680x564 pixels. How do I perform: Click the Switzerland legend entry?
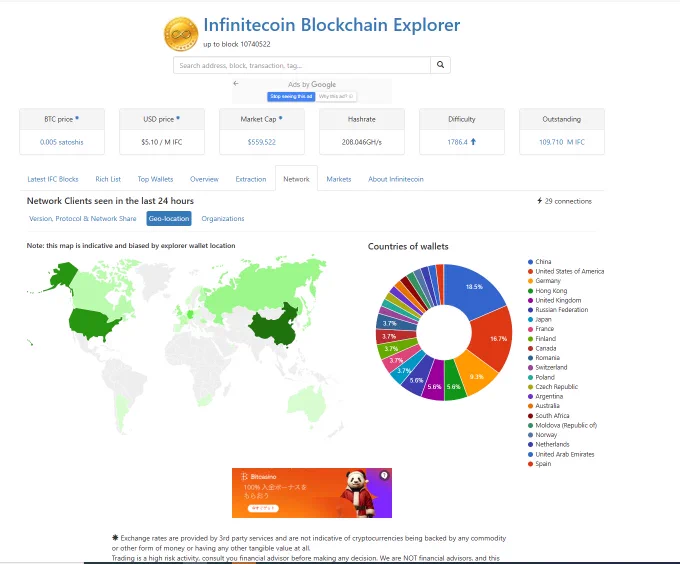pos(547,368)
